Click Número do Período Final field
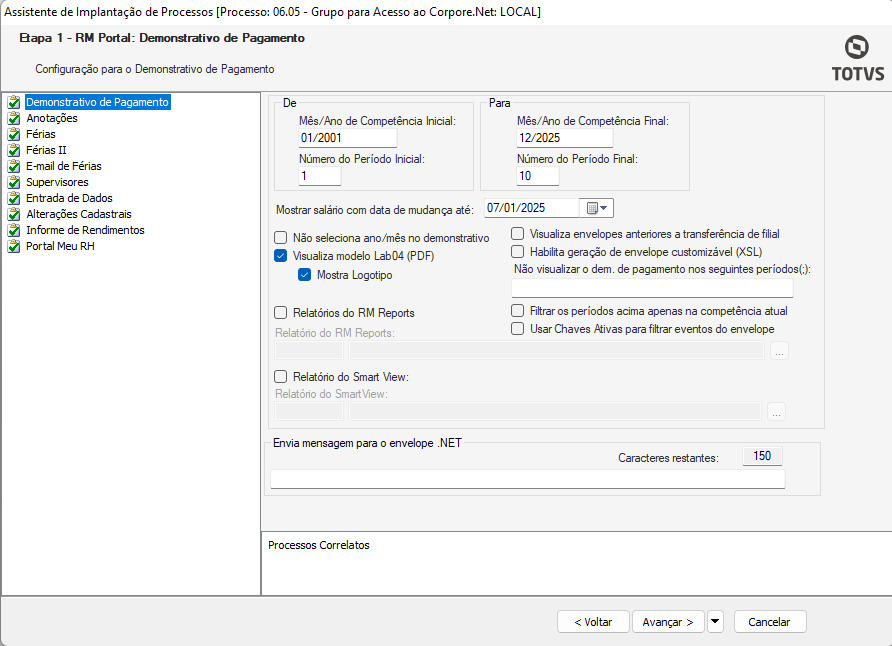 (538, 176)
